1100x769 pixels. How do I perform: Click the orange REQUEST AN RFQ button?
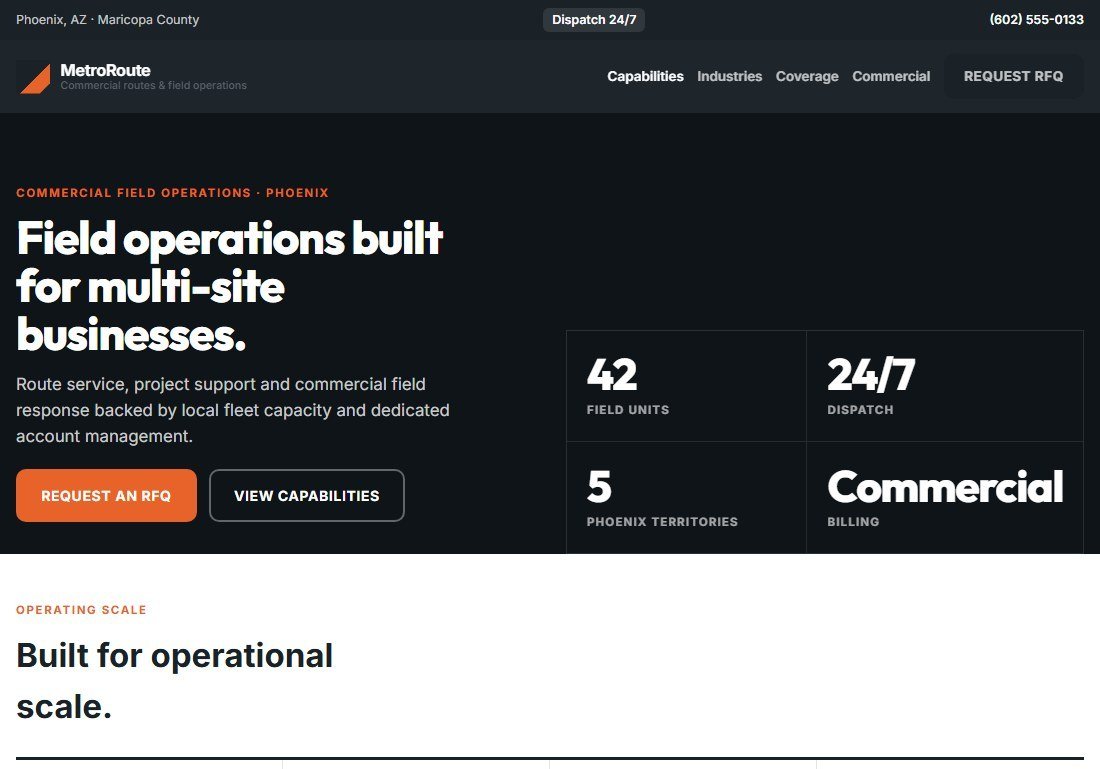pos(106,495)
